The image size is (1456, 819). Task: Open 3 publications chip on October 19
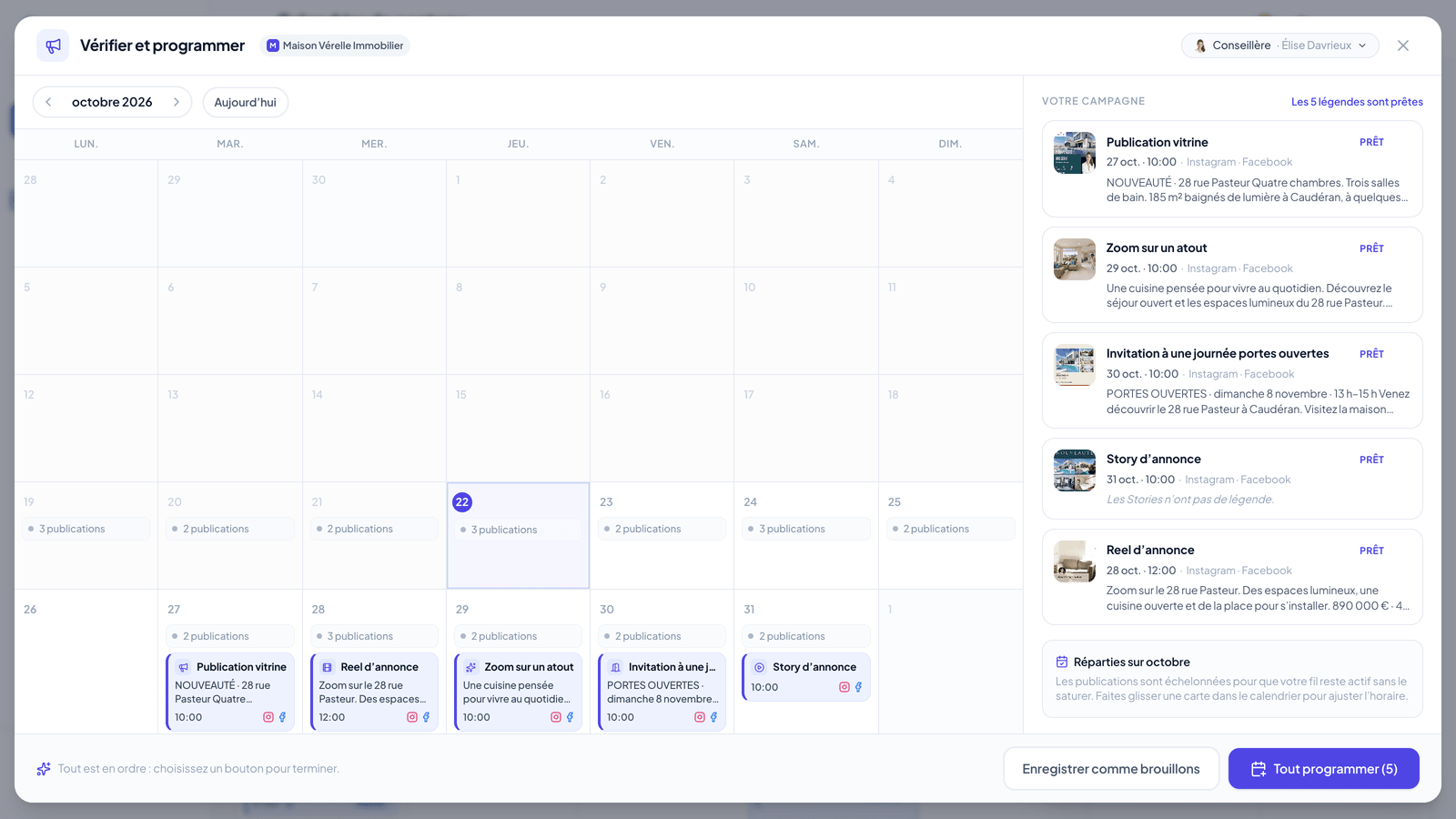86,529
